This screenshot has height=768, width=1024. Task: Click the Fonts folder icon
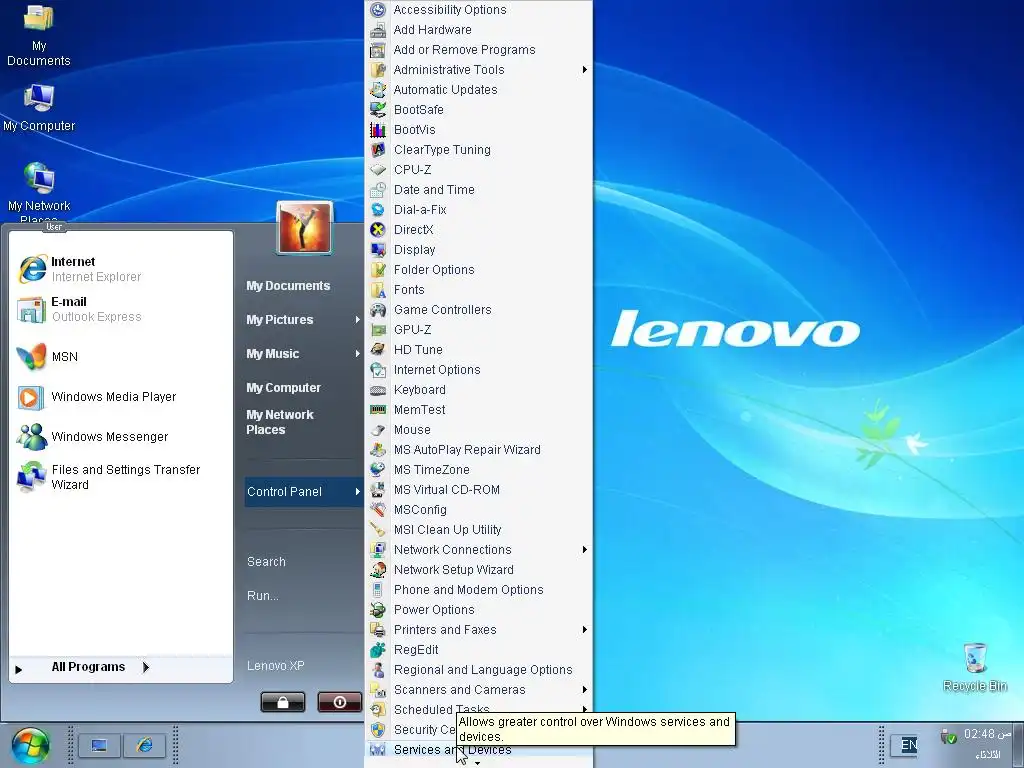377,290
